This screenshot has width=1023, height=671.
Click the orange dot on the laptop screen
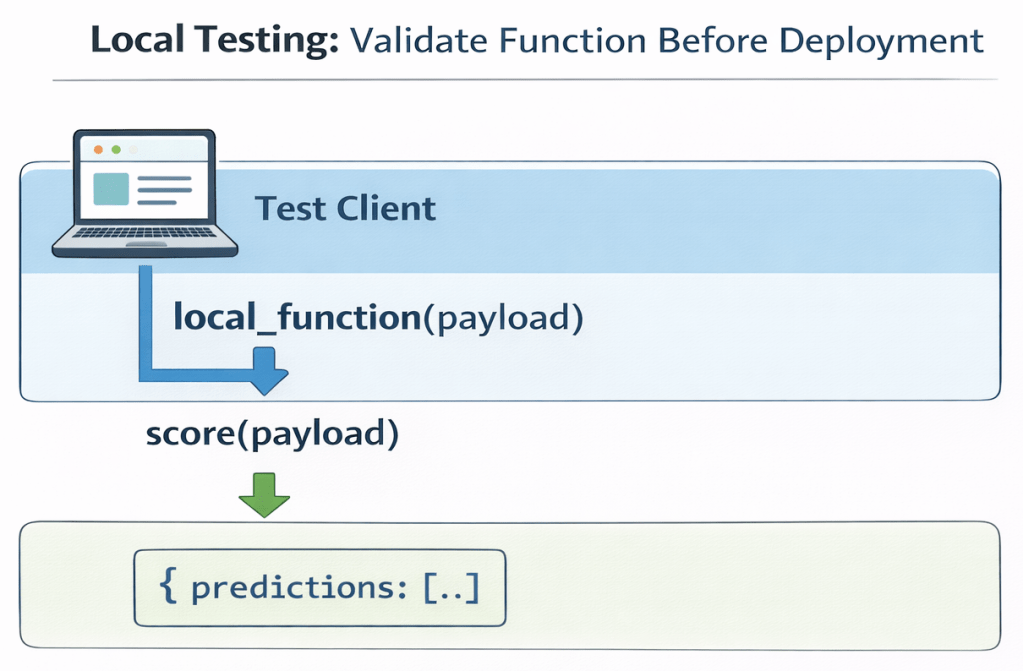point(98,149)
